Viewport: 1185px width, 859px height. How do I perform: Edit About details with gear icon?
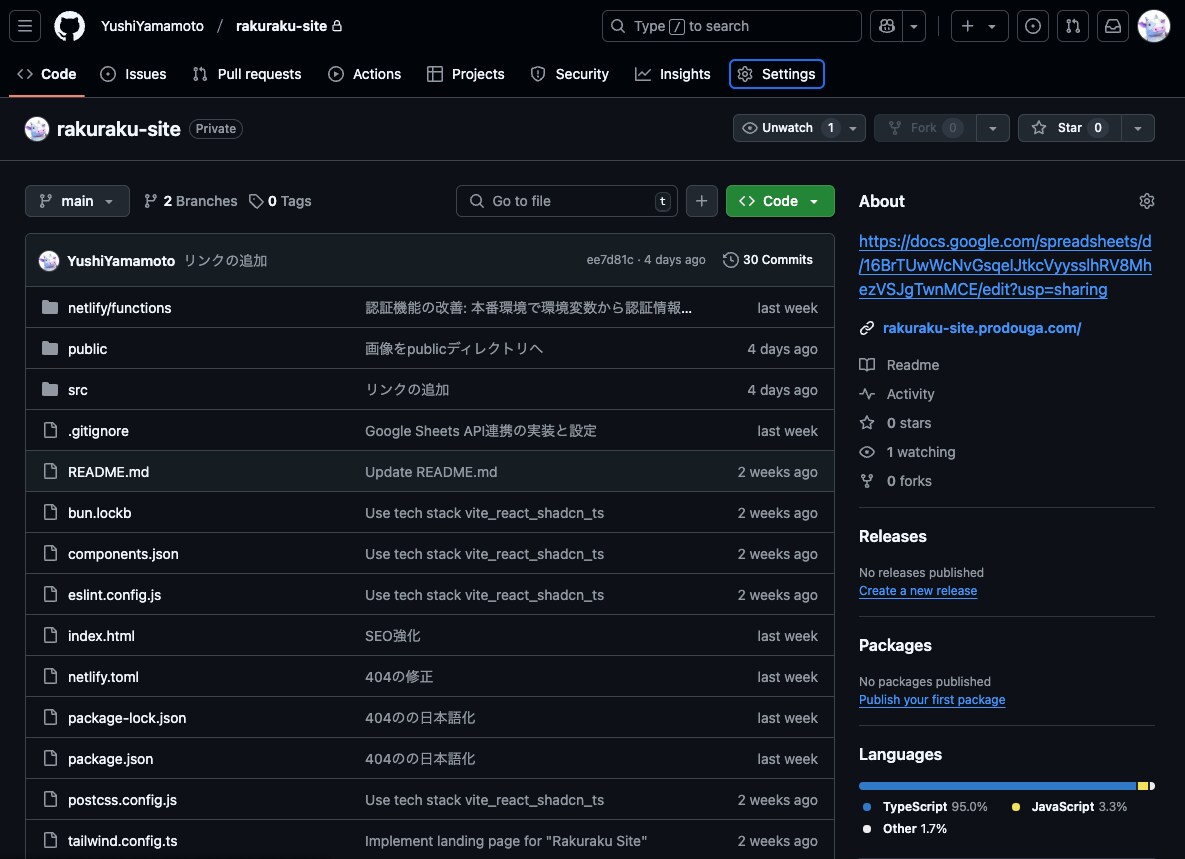1146,201
